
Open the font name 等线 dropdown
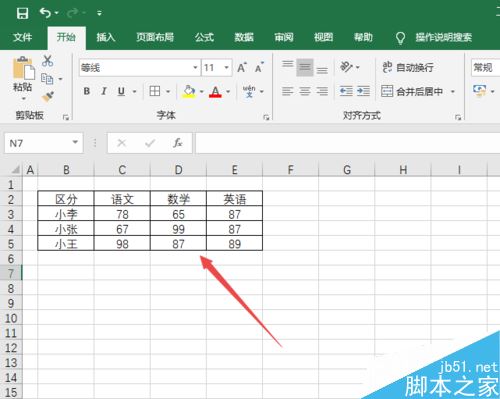(195, 68)
